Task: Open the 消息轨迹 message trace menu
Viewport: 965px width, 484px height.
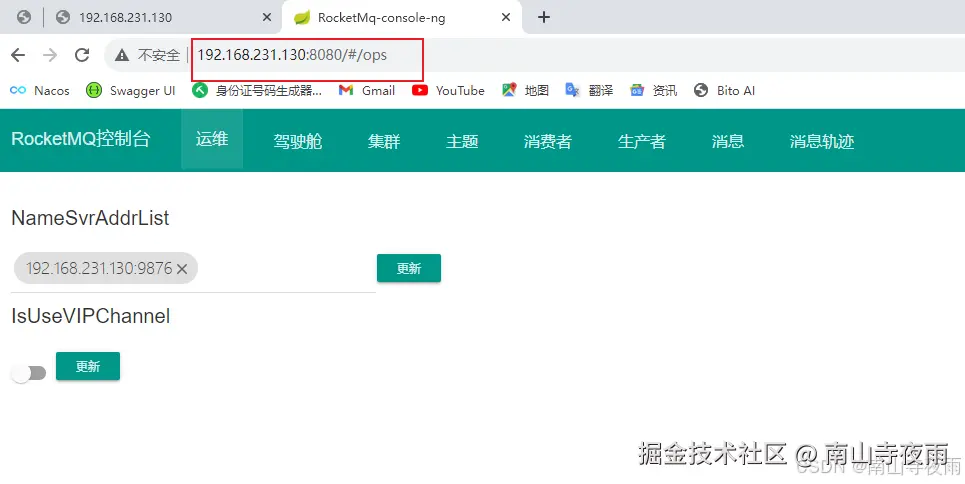Action: pyautogui.click(x=822, y=141)
